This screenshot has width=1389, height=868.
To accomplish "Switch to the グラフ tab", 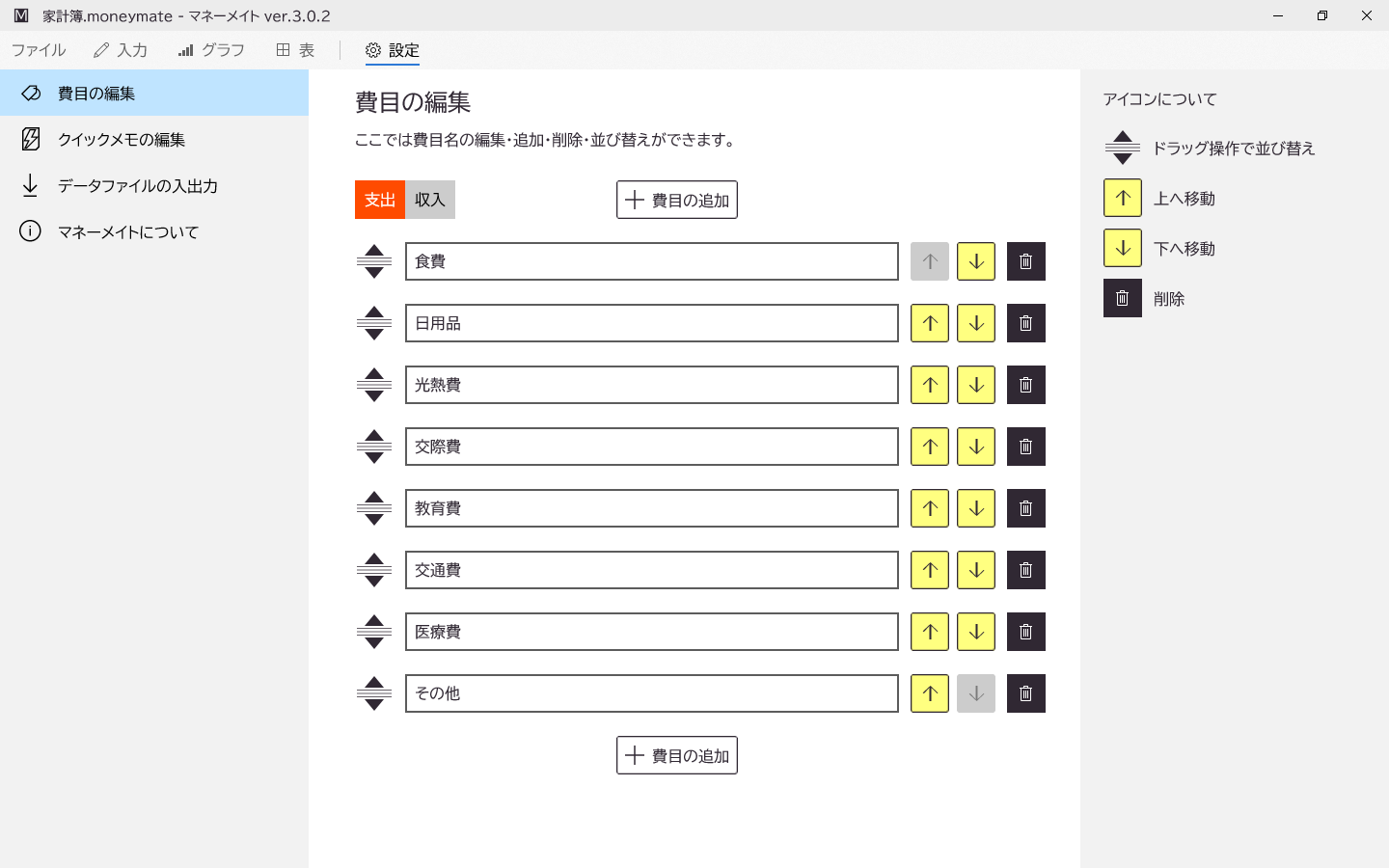I will click(211, 50).
